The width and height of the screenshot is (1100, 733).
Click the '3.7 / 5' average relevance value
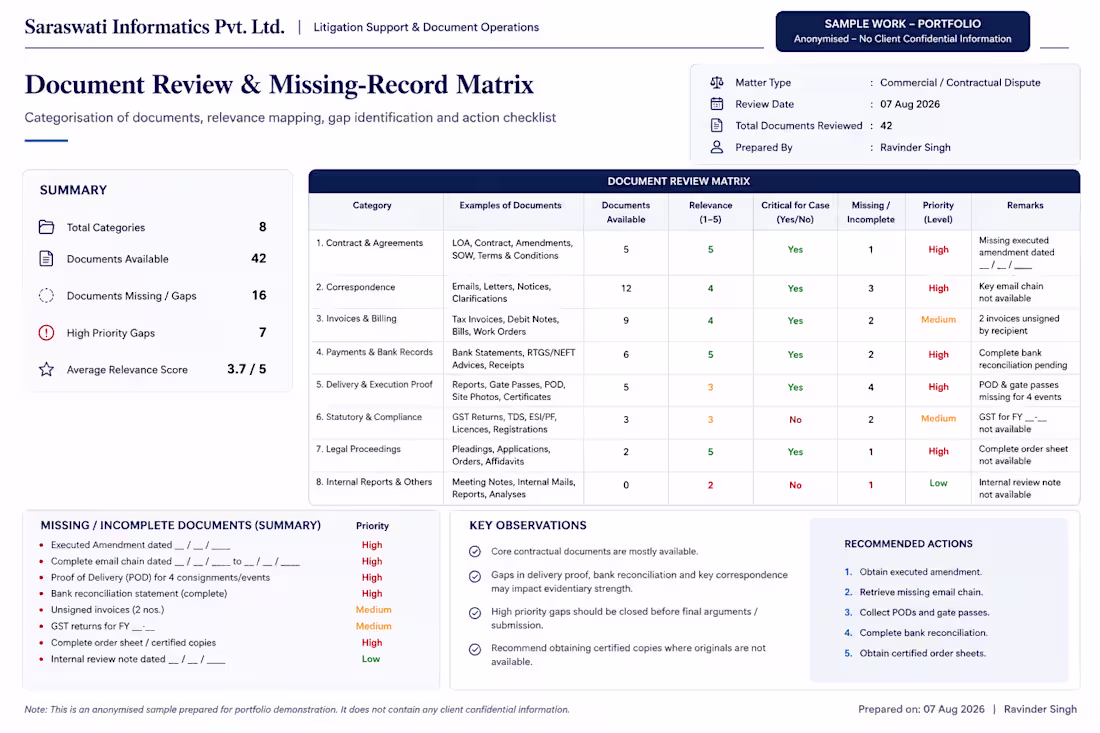point(246,369)
